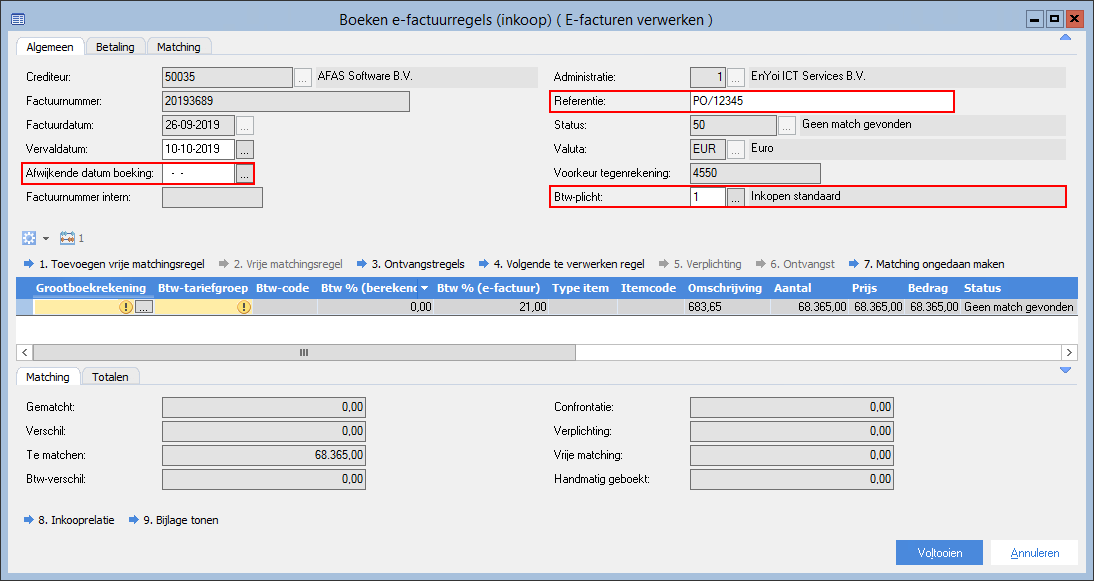
Task: Click the Type item column header
Action: pyautogui.click(x=580, y=288)
